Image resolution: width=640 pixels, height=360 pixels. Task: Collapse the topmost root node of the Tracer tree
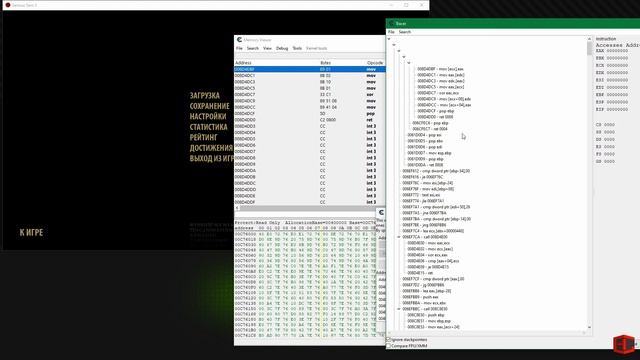(389, 39)
